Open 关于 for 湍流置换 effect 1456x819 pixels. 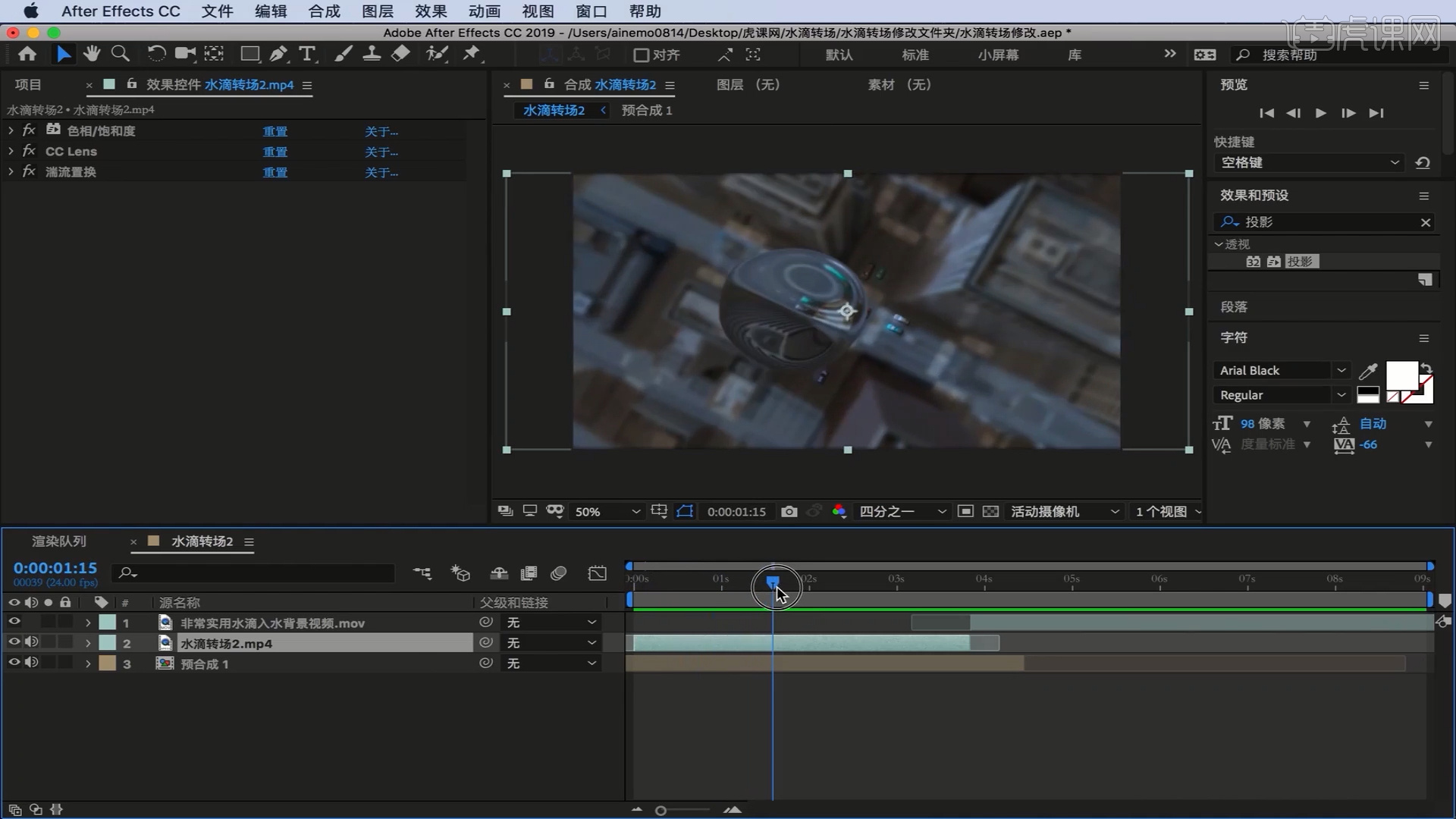[381, 172]
